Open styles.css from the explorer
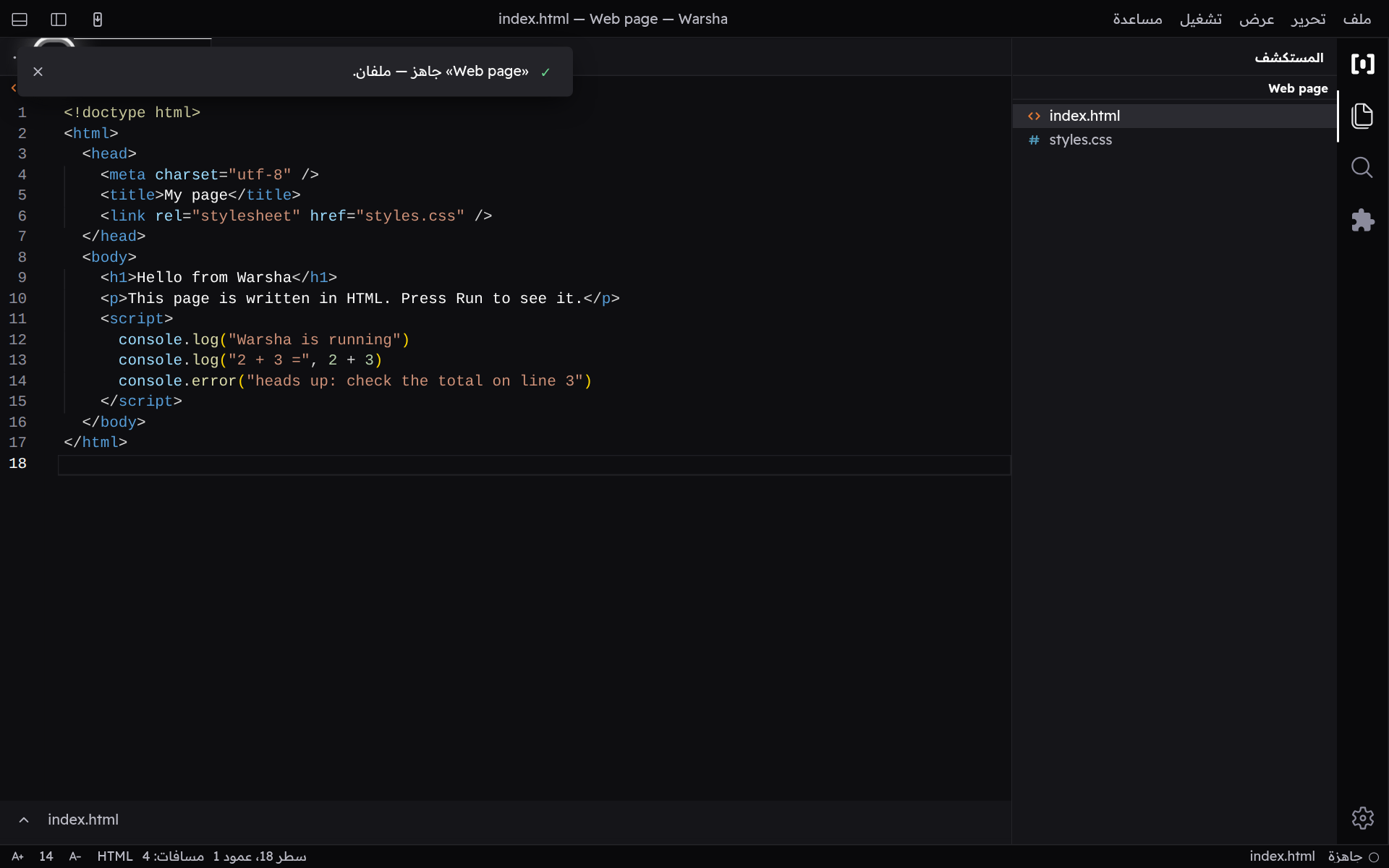Viewport: 1389px width, 868px height. [1175, 140]
